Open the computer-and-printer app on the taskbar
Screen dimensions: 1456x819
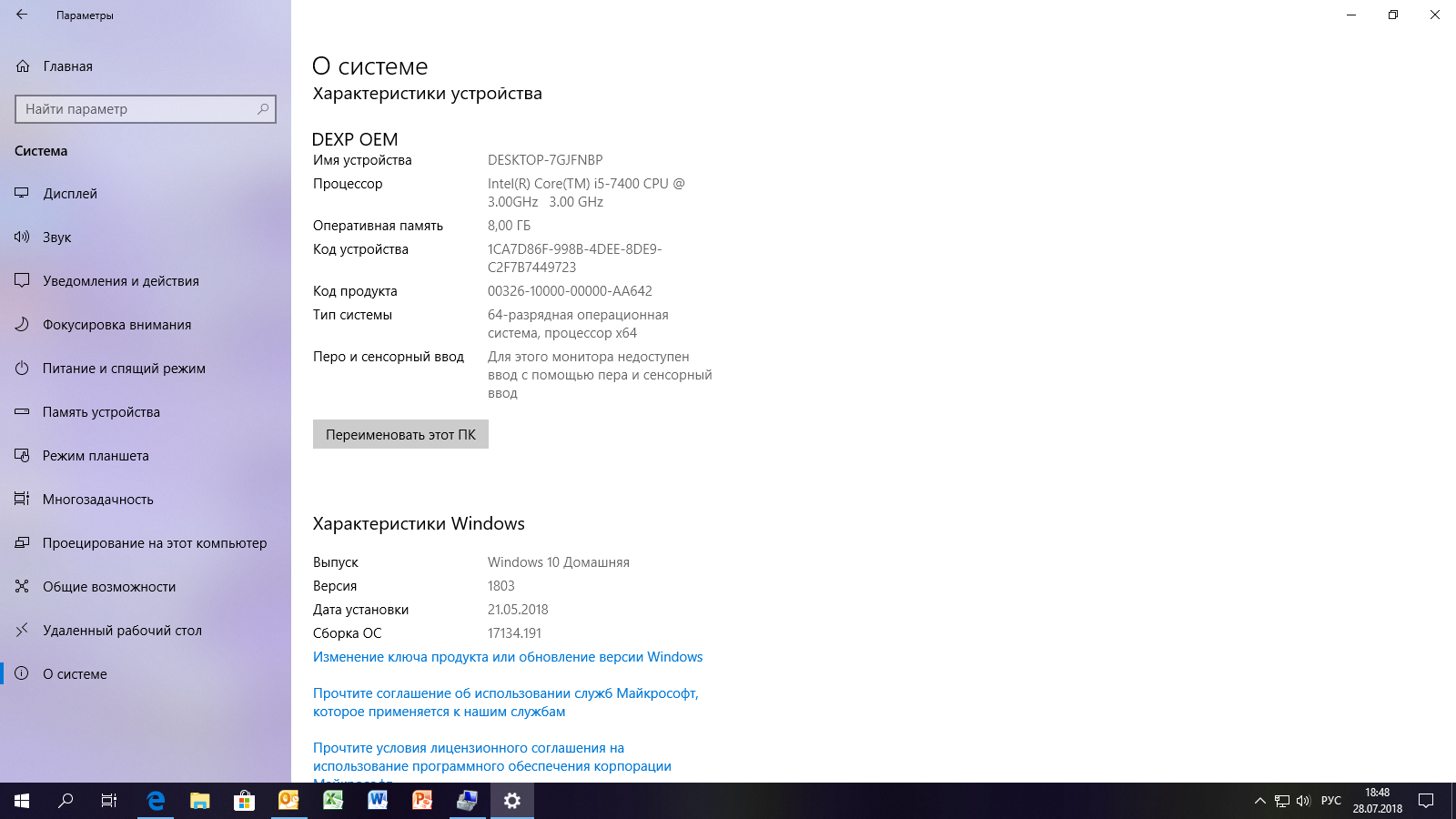467,801
